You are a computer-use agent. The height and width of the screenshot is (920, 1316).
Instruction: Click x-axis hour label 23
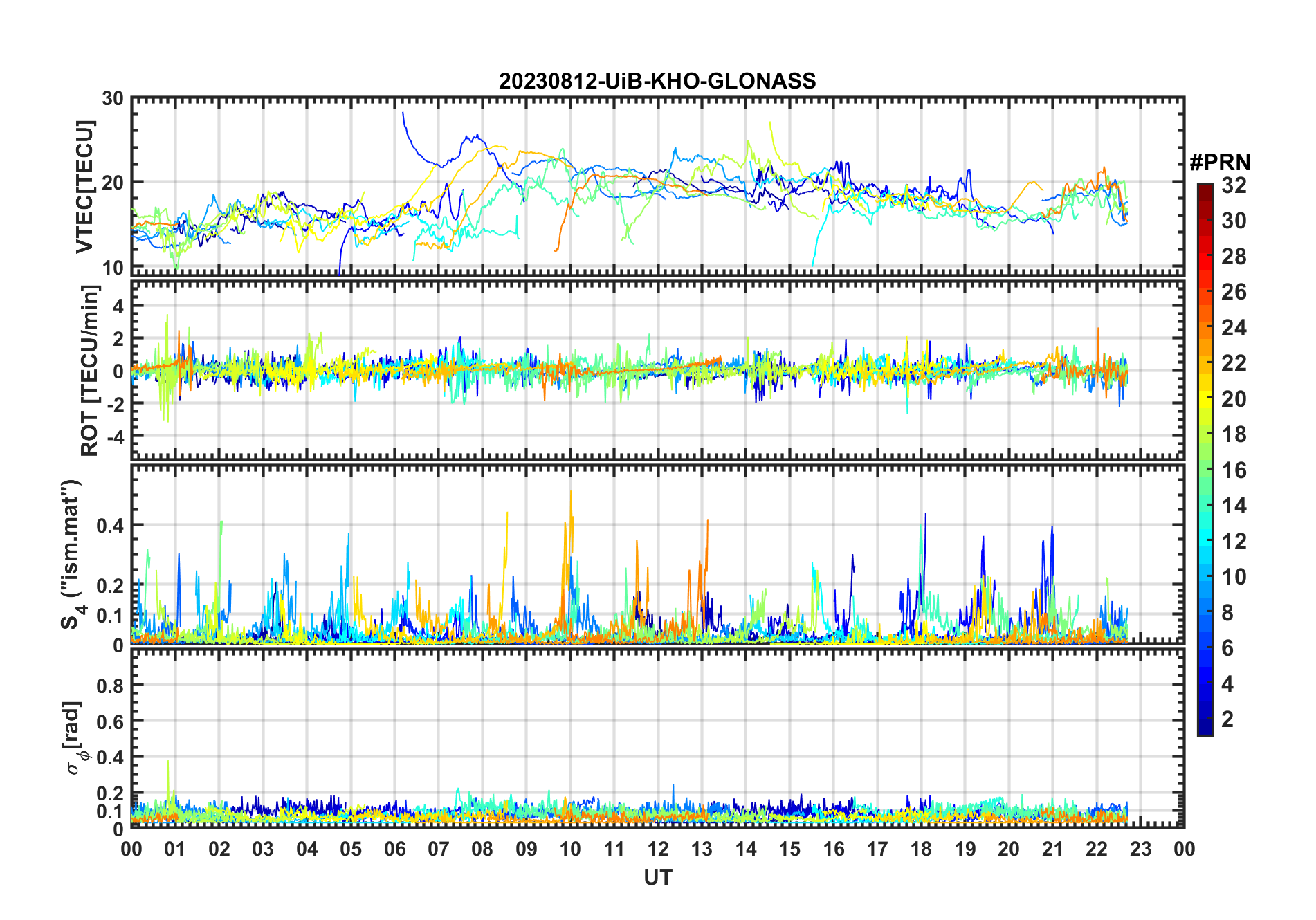pyautogui.click(x=1141, y=849)
